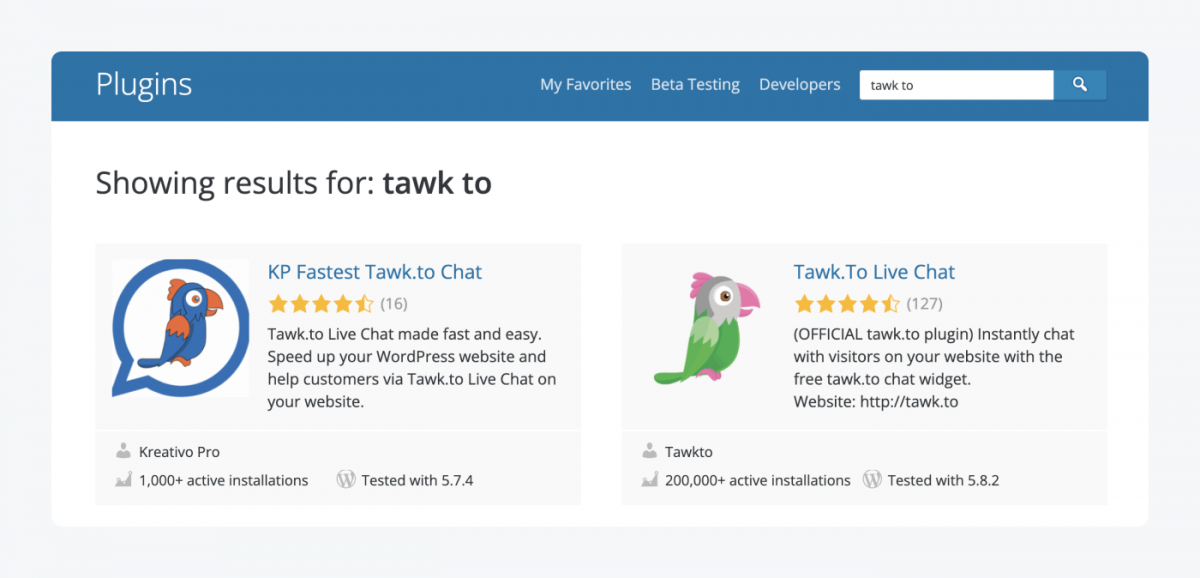Click the magnifier search button
The height and width of the screenshot is (578, 1200).
pyautogui.click(x=1080, y=85)
